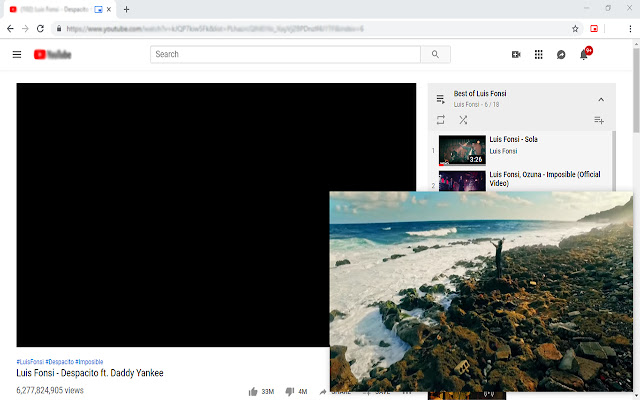Select the Luis Fonsi - Despacito tab
The height and width of the screenshot is (400, 640).
60,9
